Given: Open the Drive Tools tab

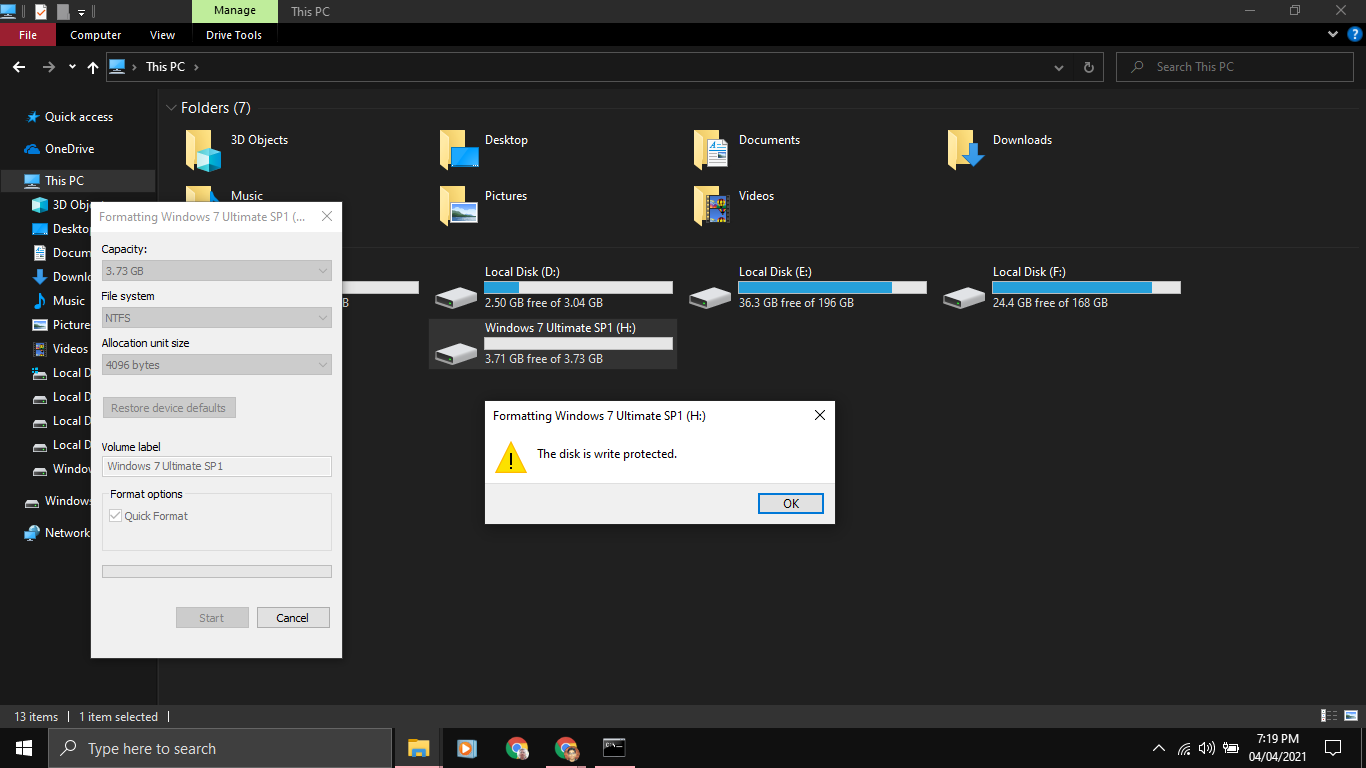Looking at the screenshot, I should tap(233, 34).
